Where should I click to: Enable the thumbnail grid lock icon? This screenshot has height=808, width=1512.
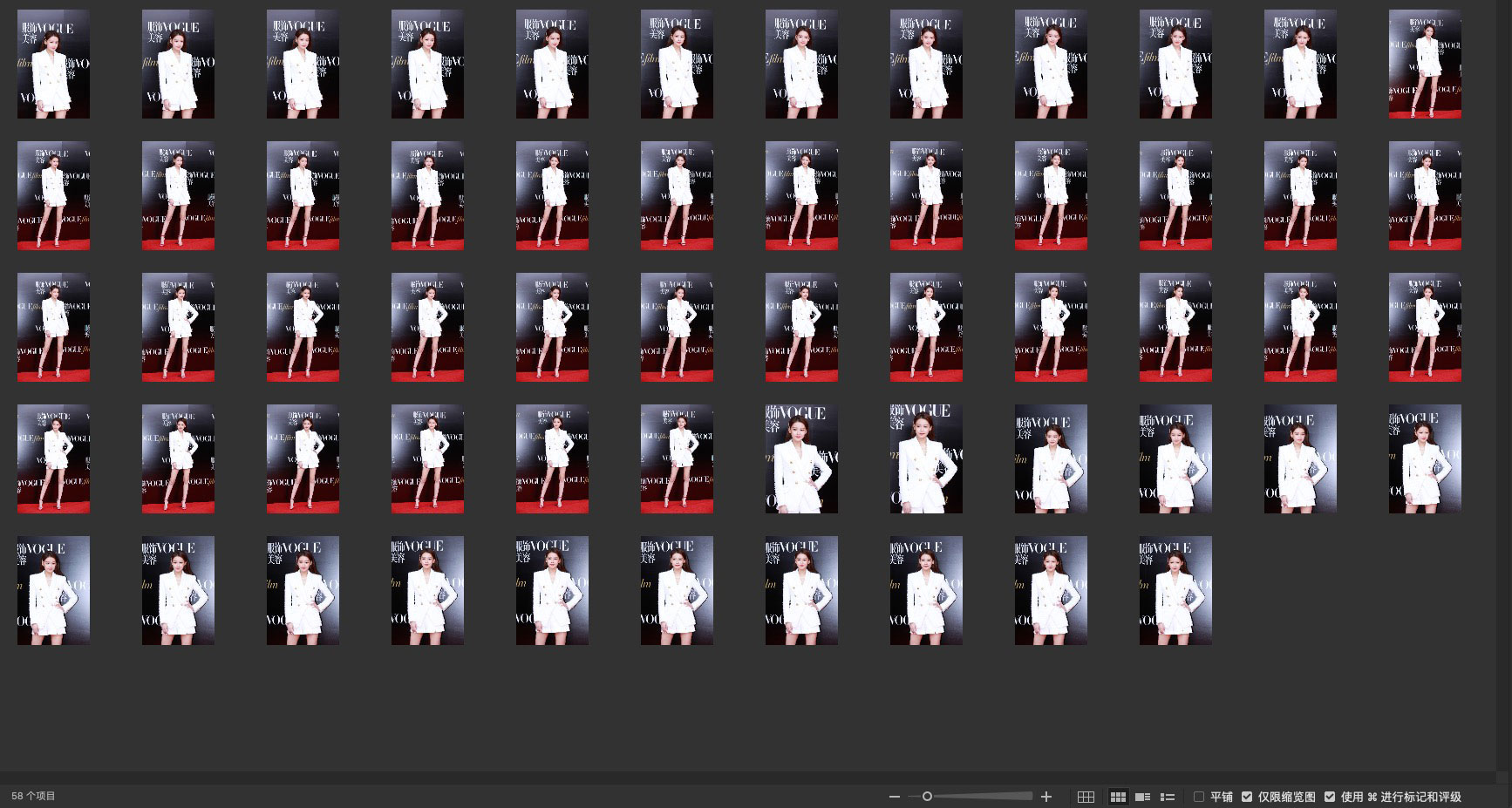click(x=1086, y=797)
